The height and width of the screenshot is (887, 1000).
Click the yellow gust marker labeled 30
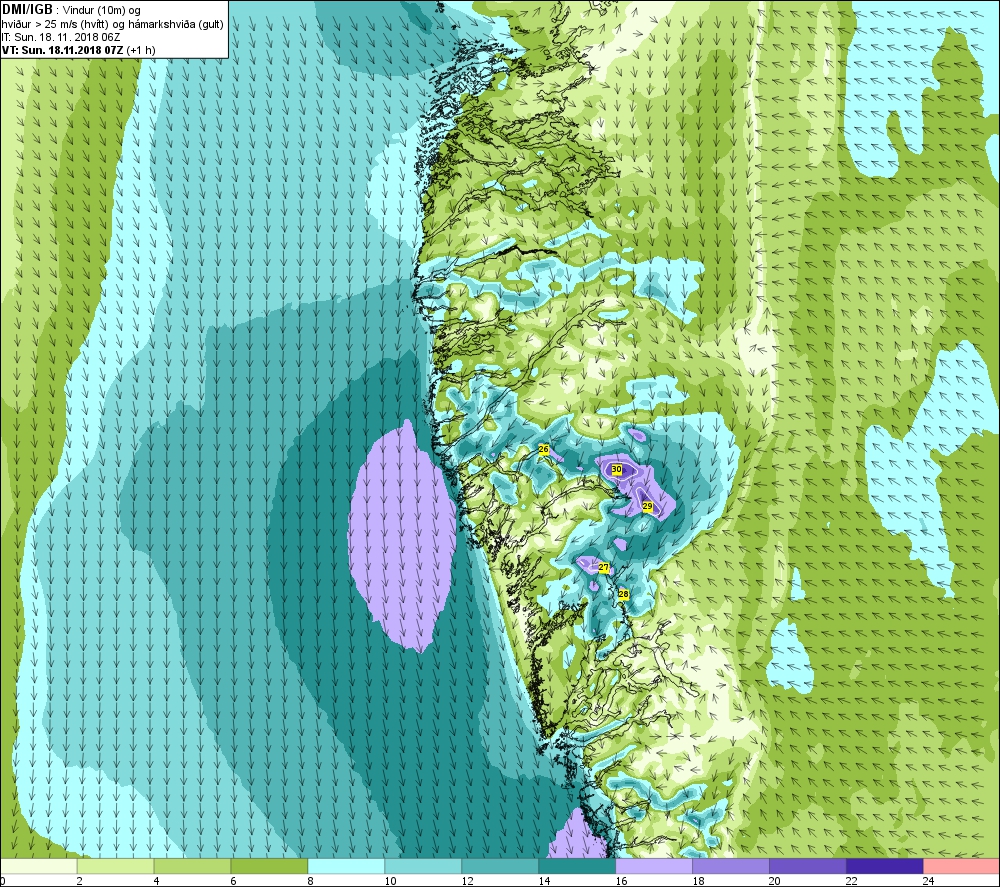pyautogui.click(x=616, y=469)
